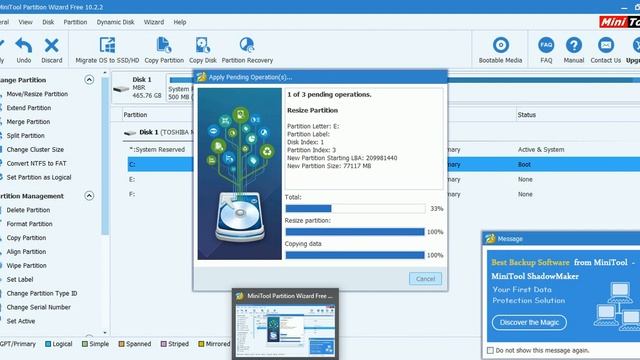Select Format Partition in sidebar
This screenshot has width=640, height=360.
point(29,224)
